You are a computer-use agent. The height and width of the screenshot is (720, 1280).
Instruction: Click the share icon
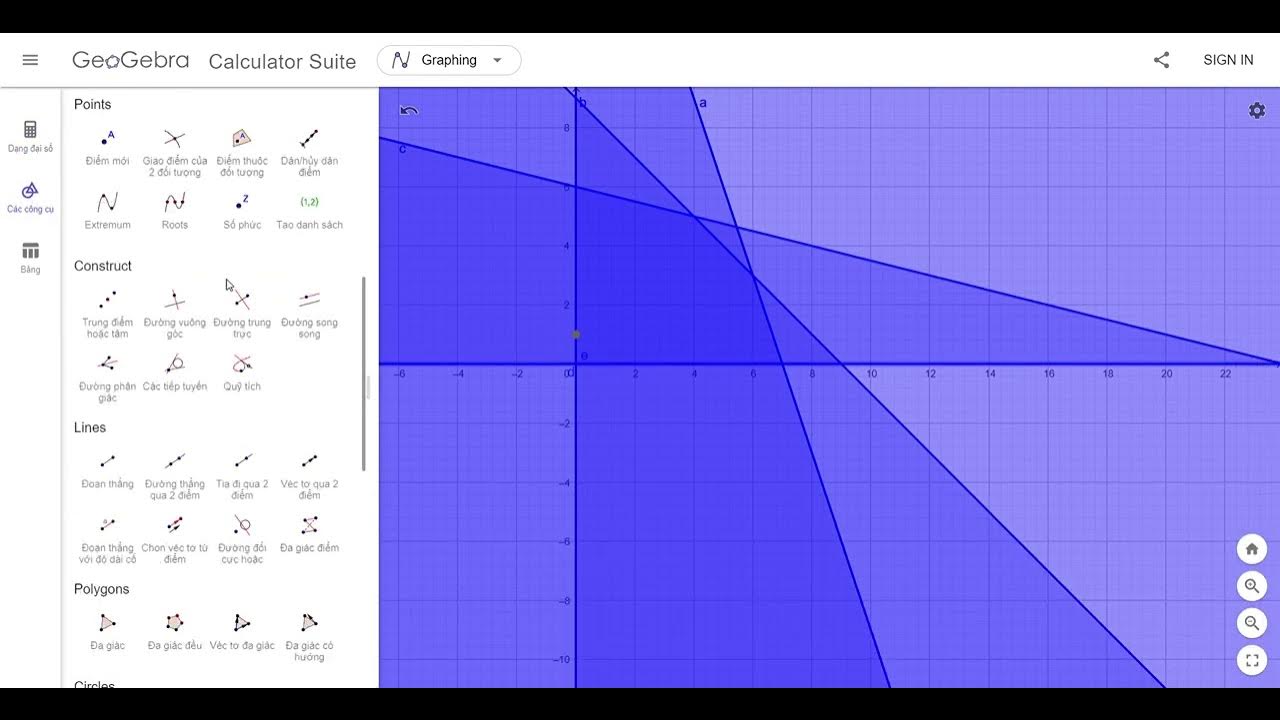coord(1161,60)
